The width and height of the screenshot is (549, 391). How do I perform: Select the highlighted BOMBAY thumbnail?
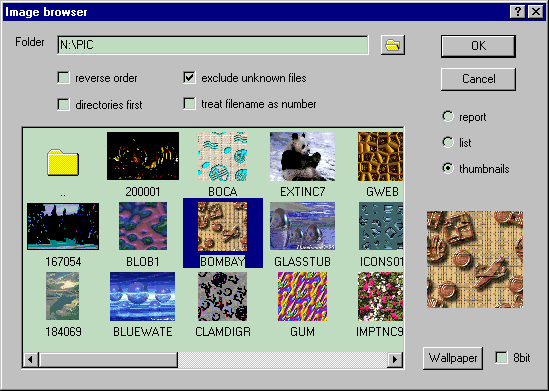tap(222, 226)
